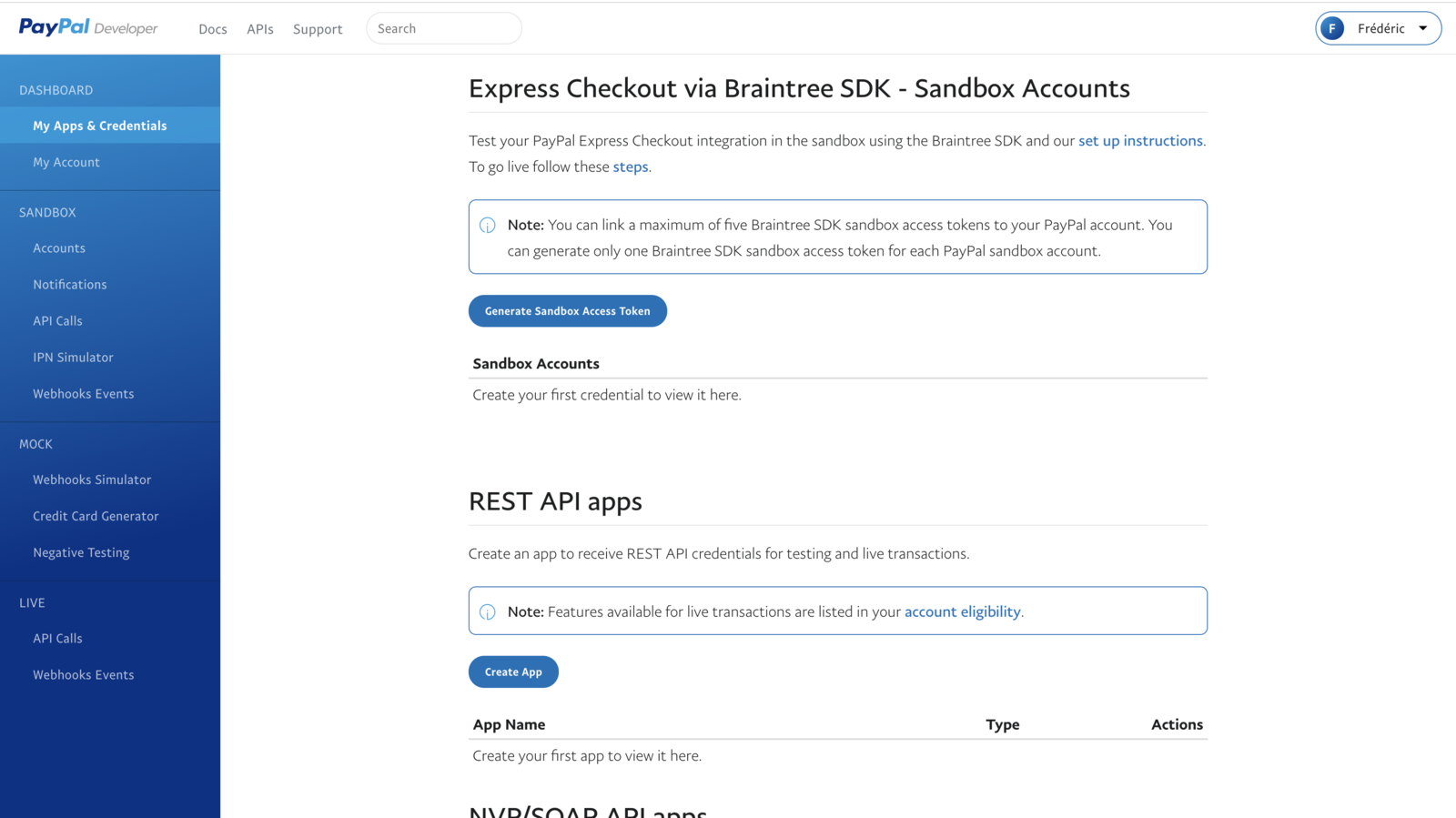Click the Actions column header
Screen dimensions: 1456x818
tap(1177, 724)
